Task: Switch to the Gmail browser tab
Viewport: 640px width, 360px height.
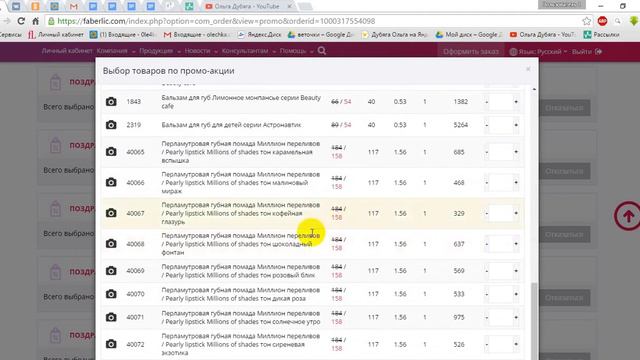Action: (x=73, y=6)
